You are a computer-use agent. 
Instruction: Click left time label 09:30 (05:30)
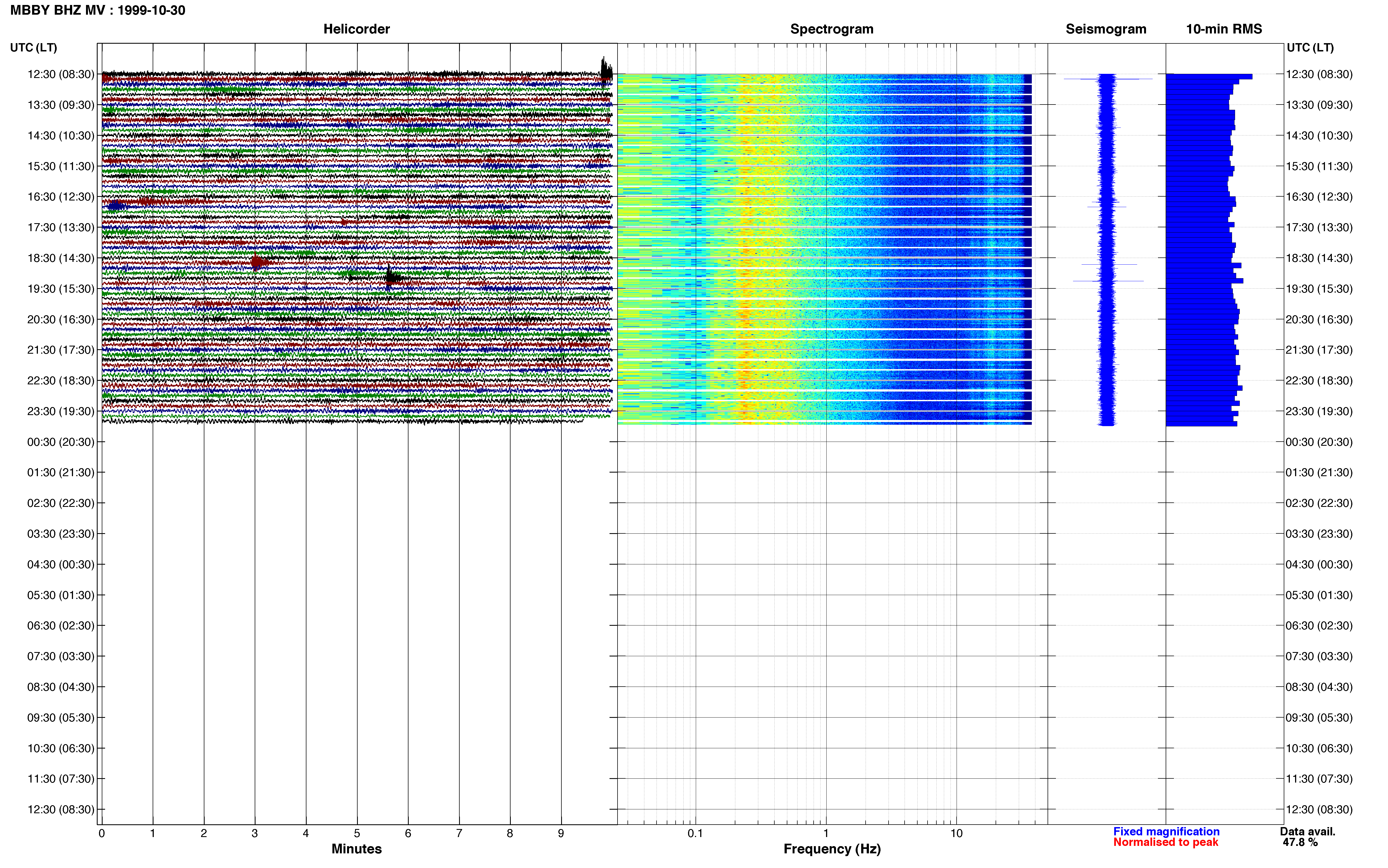pos(61,718)
